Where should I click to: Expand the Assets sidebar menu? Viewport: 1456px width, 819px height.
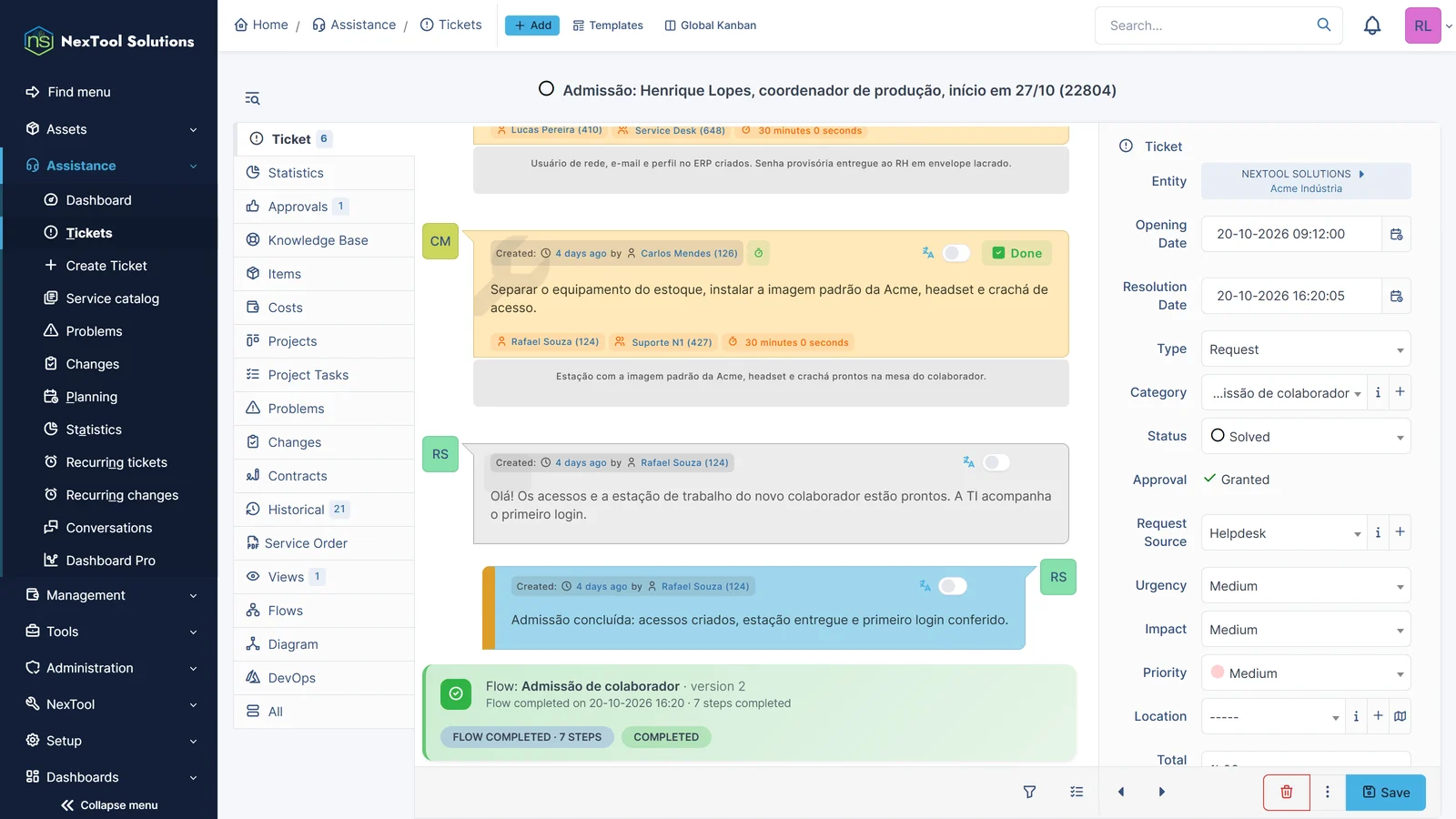(x=109, y=129)
